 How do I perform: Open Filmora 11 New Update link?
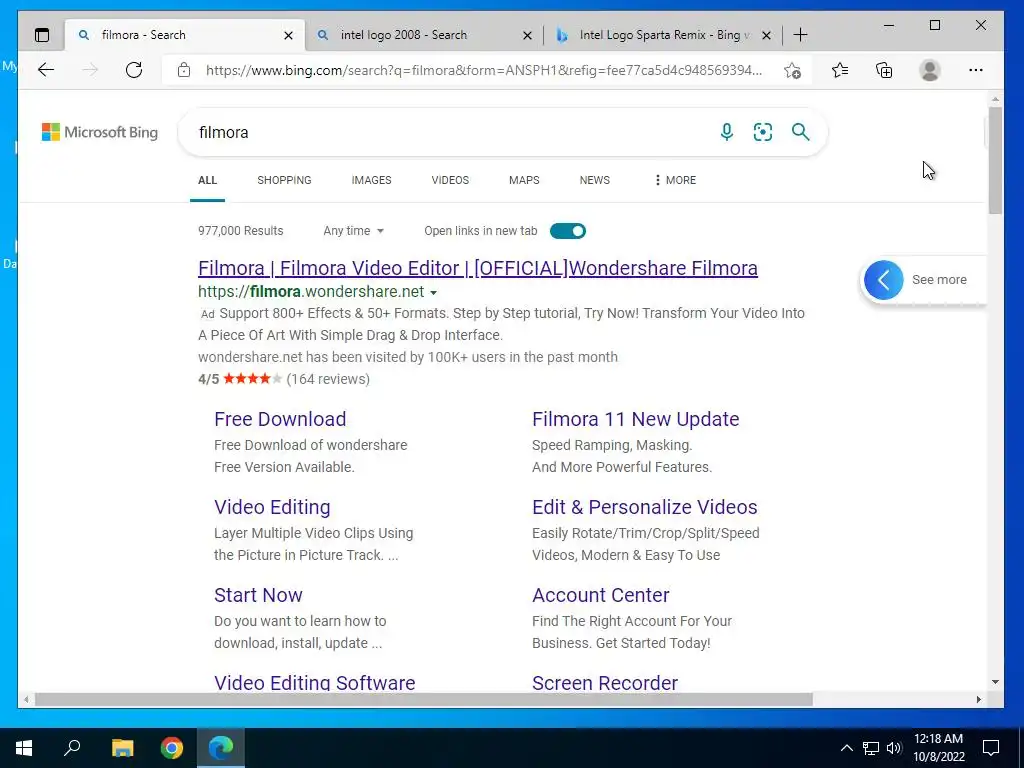coord(635,419)
